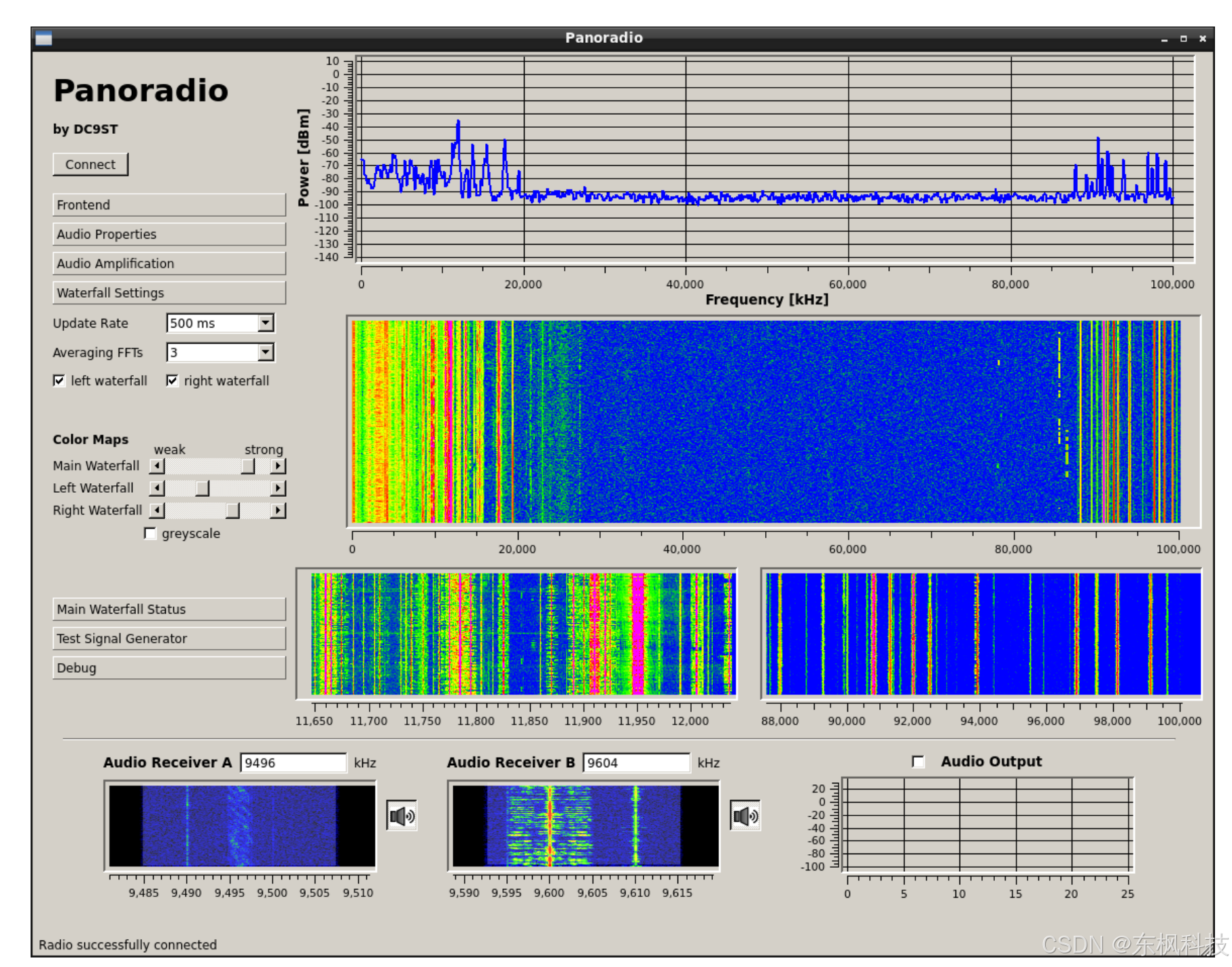
Task: Expand the Test Signal Generator section
Action: (169, 639)
